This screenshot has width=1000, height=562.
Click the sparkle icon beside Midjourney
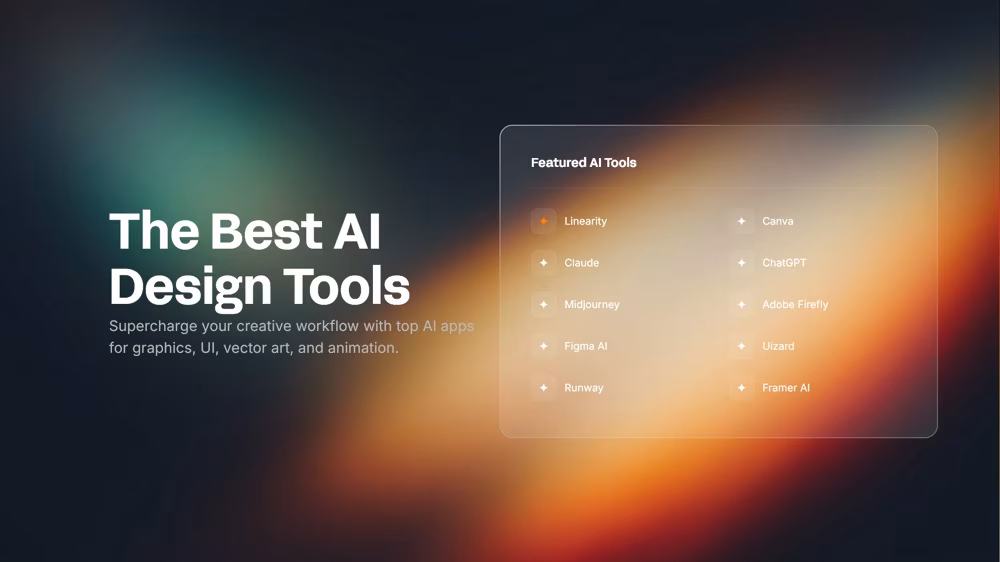[543, 304]
